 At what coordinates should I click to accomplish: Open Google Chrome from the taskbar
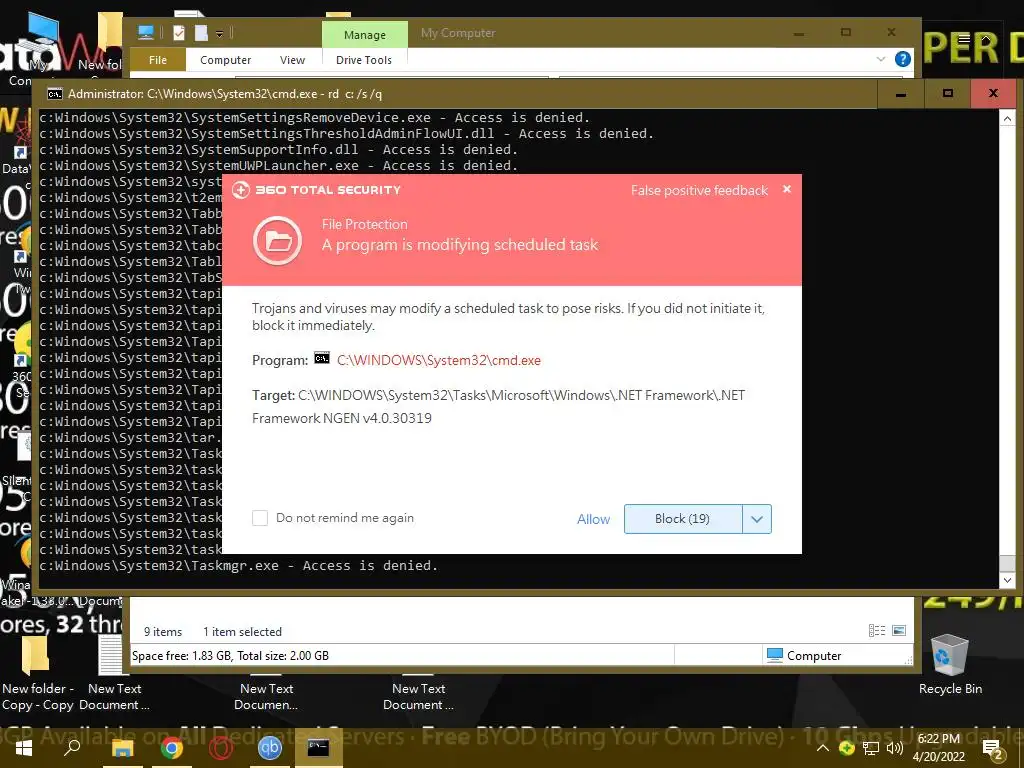click(x=172, y=748)
